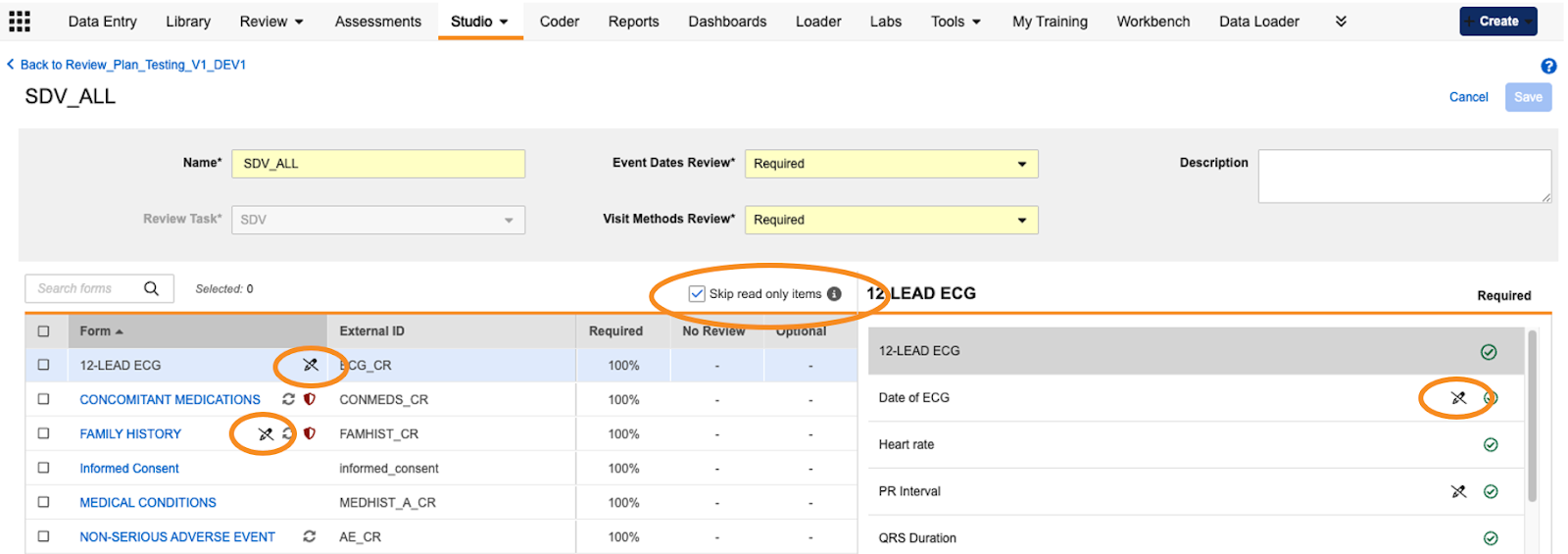Screen dimensions: 1568x554
Task: Open the Reports tab
Action: [633, 22]
